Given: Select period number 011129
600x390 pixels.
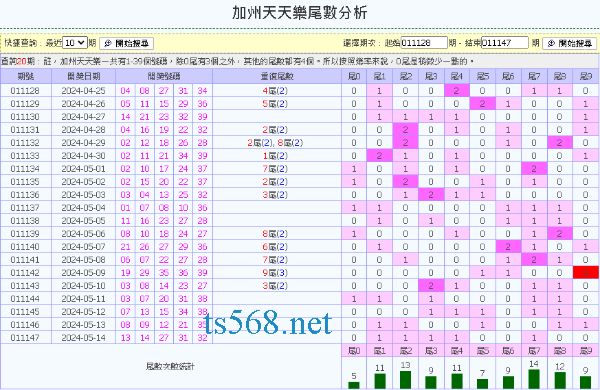Looking at the screenshot, I should point(25,104).
